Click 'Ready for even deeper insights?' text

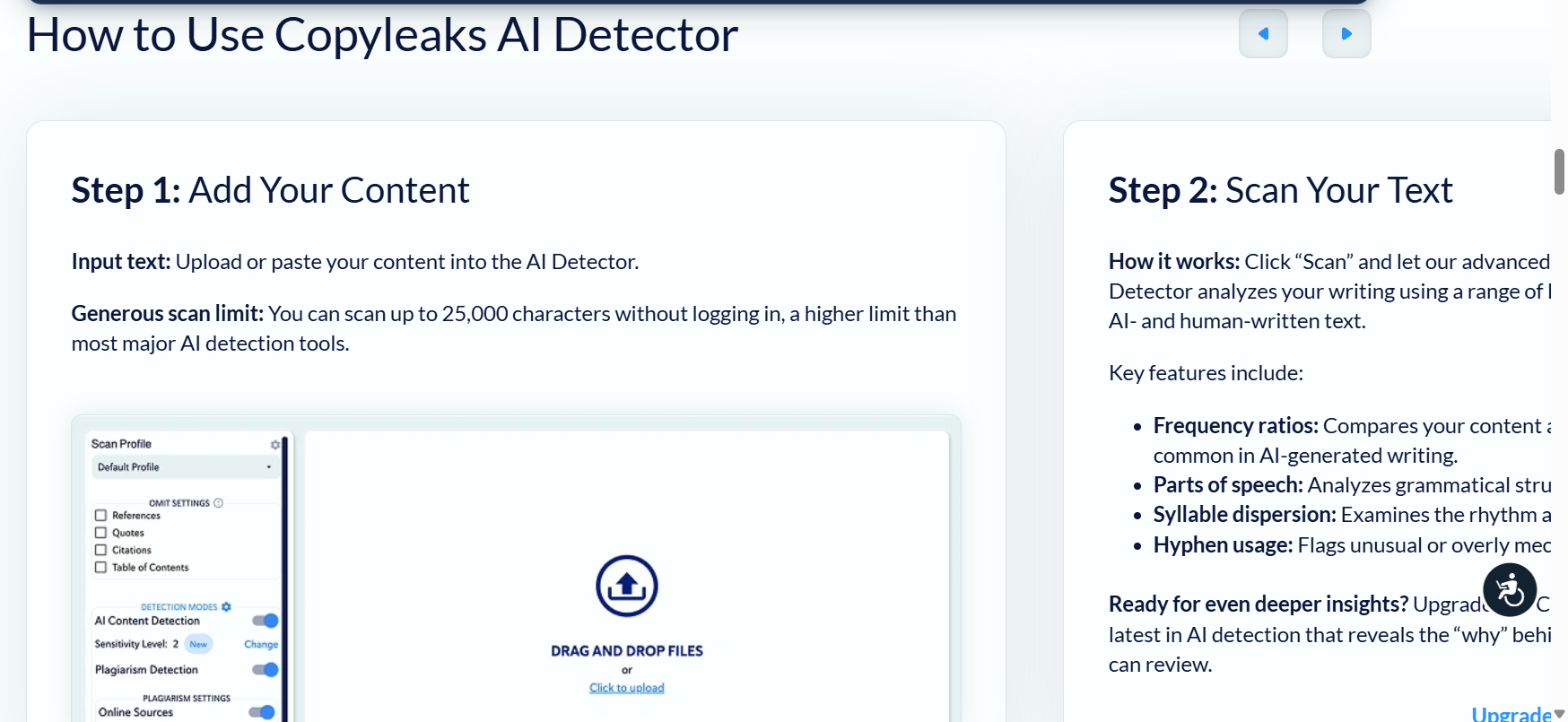click(x=1259, y=605)
